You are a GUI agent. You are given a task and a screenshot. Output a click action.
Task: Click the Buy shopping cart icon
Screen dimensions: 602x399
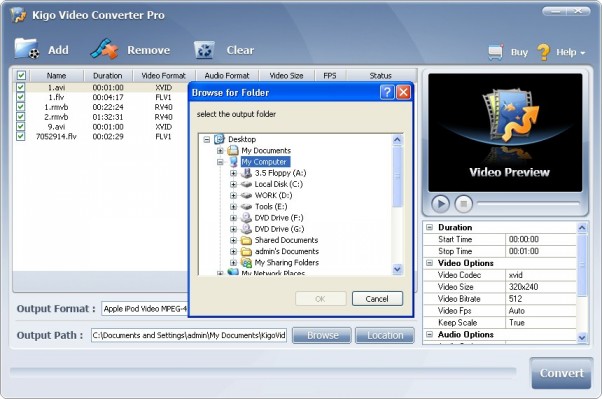coord(496,52)
